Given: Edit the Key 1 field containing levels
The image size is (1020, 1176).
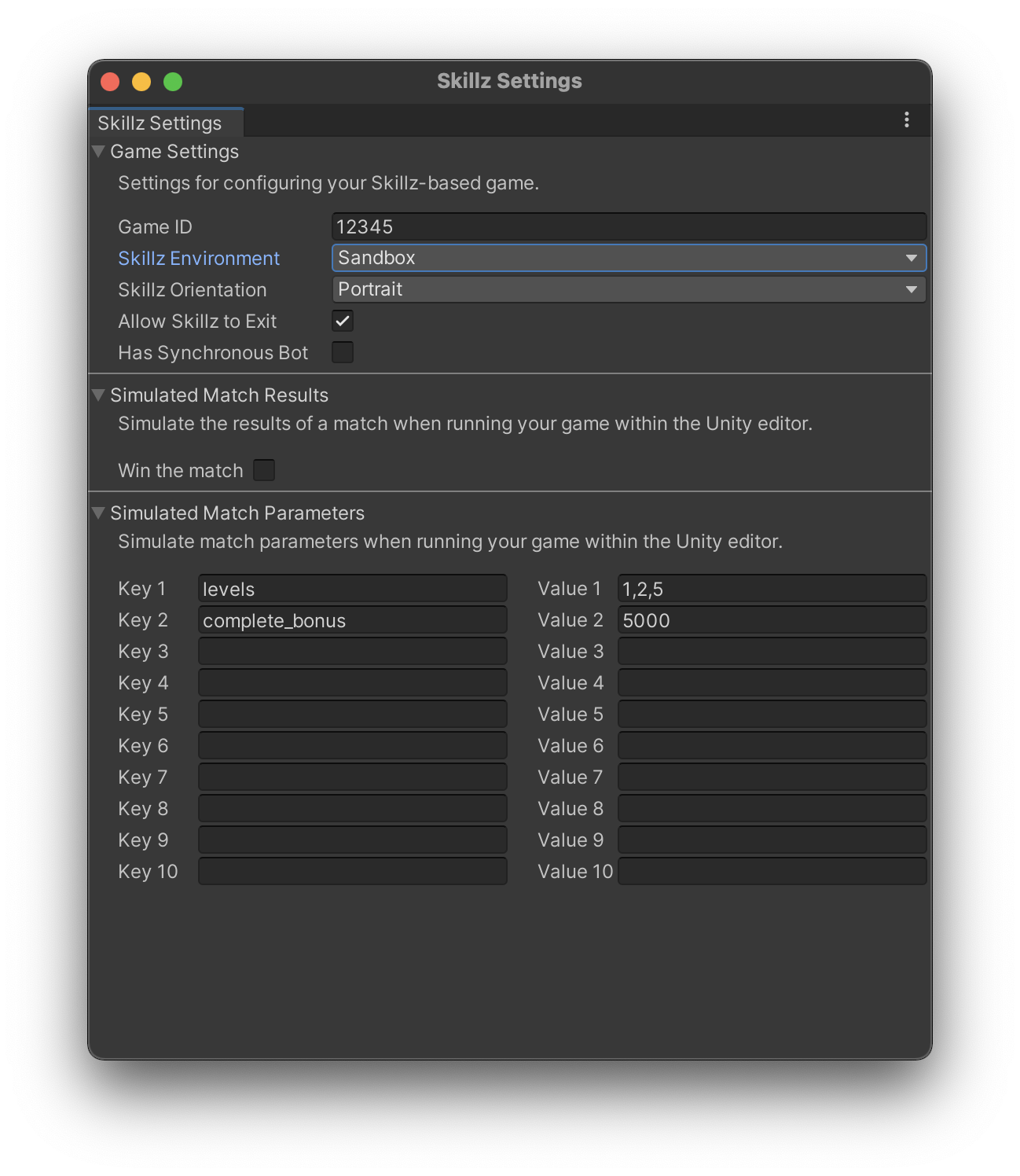Looking at the screenshot, I should [352, 589].
